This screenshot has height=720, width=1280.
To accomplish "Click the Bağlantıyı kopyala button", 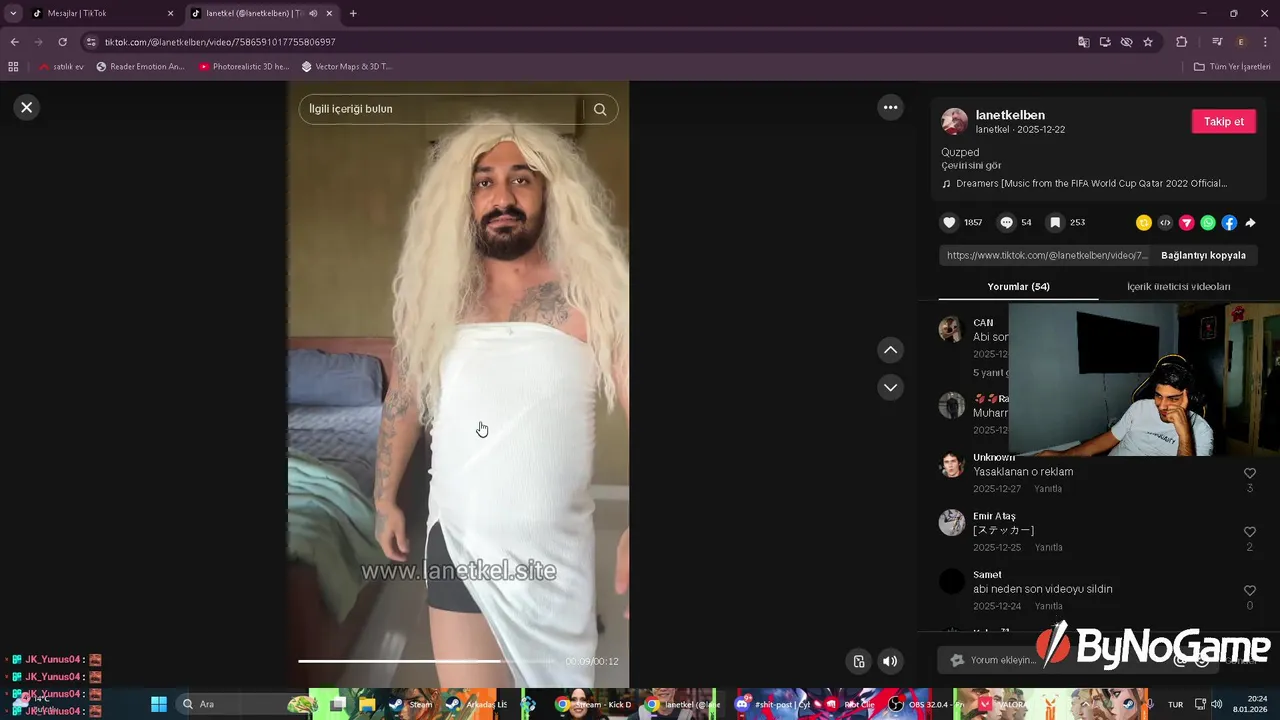I will 1203,255.
